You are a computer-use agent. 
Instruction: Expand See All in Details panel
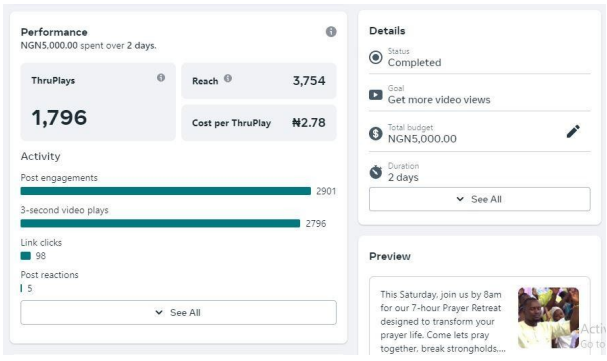coord(480,199)
